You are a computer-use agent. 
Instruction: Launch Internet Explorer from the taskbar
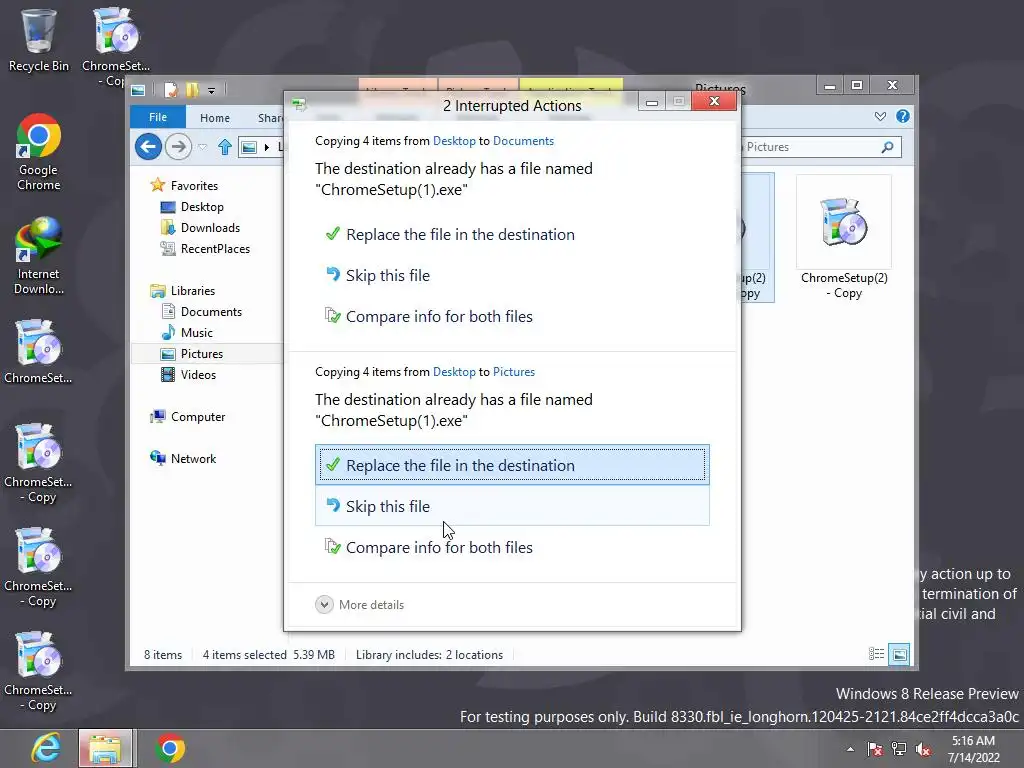[46, 748]
